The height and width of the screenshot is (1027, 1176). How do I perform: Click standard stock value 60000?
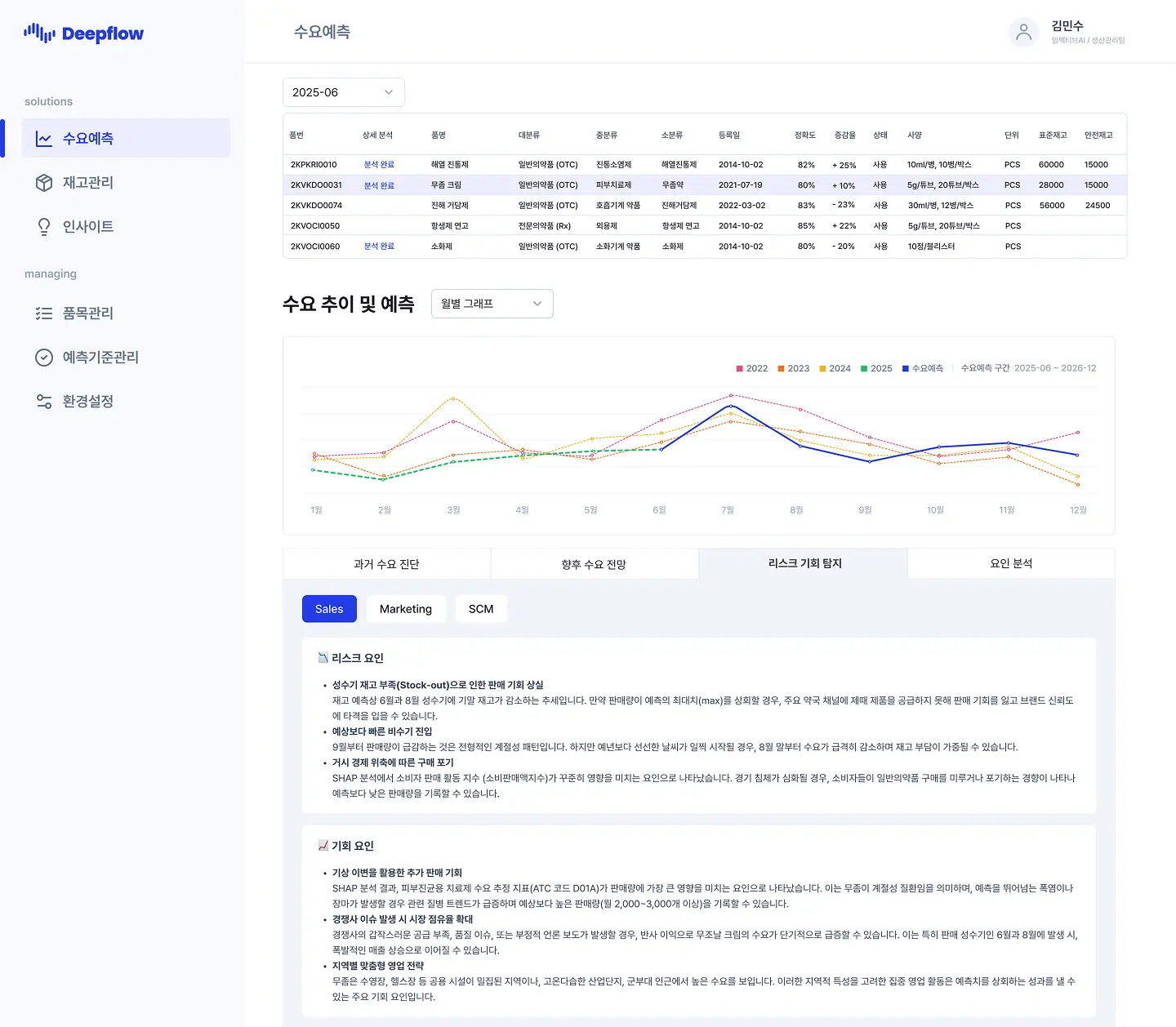click(1051, 165)
